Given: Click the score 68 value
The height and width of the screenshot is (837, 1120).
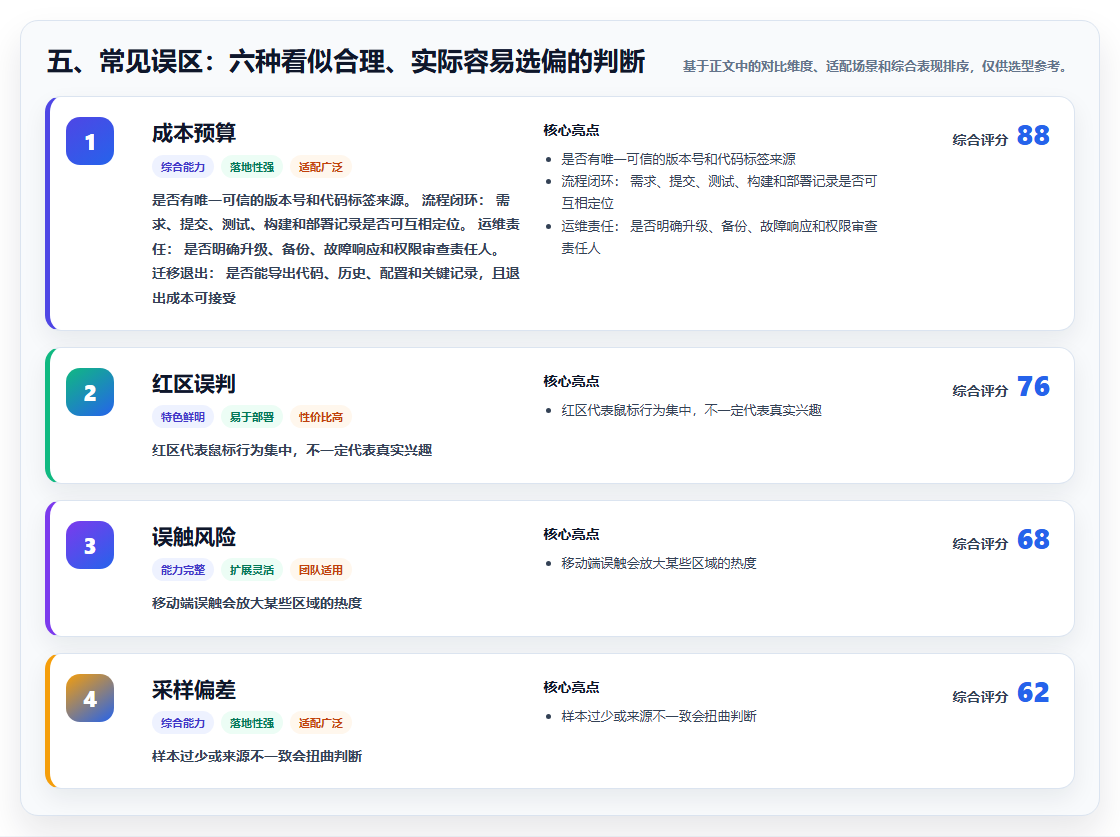Looking at the screenshot, I should click(x=1033, y=539).
